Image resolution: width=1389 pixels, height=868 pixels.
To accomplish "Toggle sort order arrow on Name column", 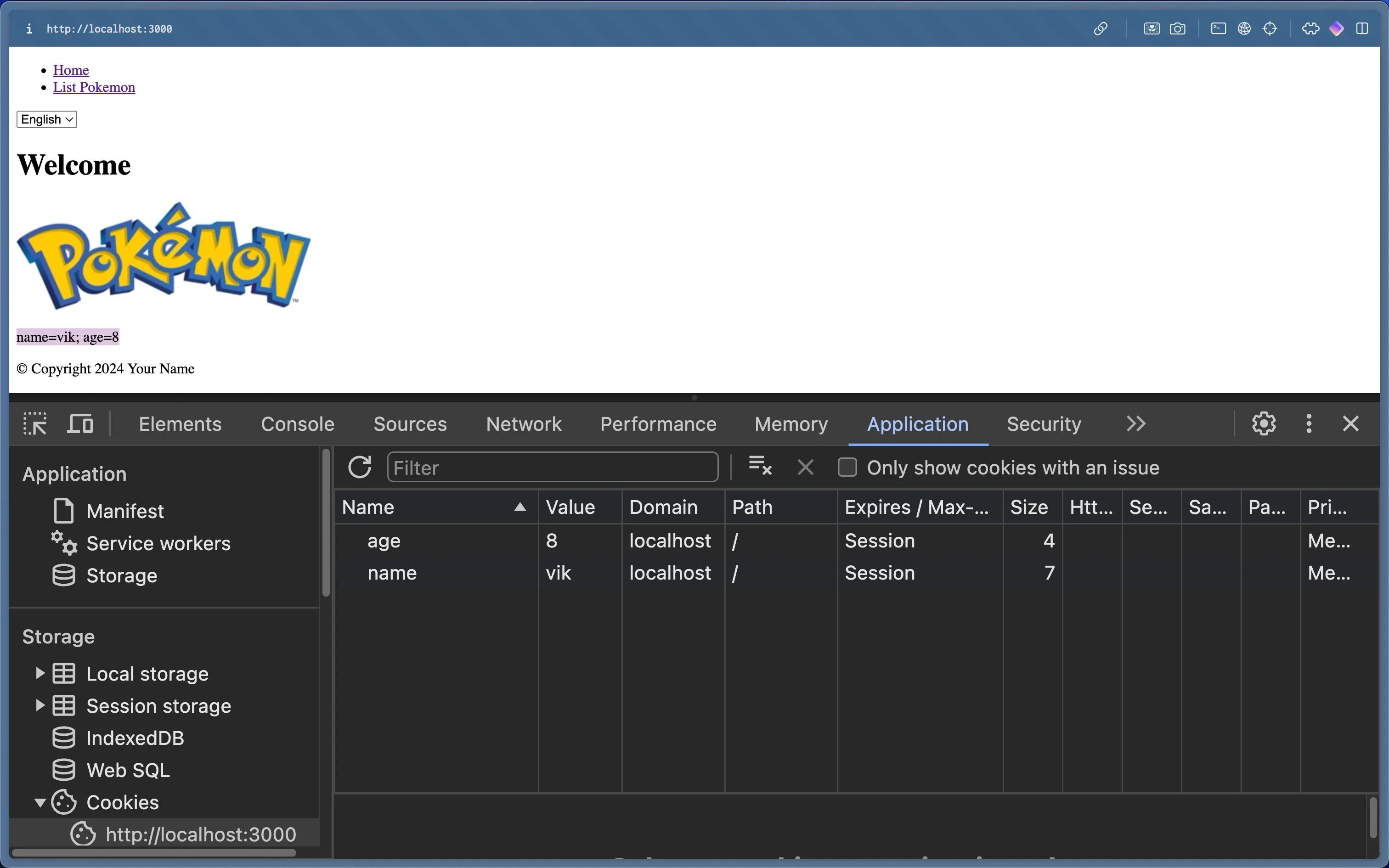I will click(x=520, y=507).
